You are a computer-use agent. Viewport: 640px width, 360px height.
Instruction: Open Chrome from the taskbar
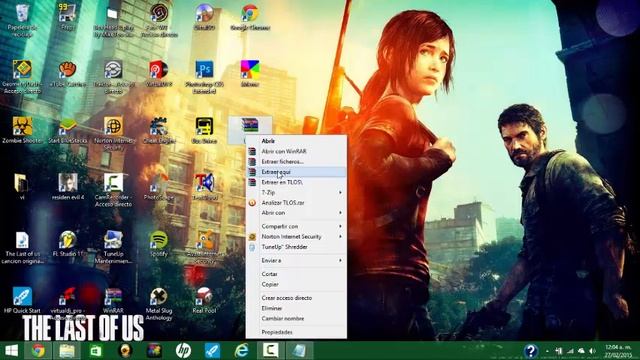(38, 351)
